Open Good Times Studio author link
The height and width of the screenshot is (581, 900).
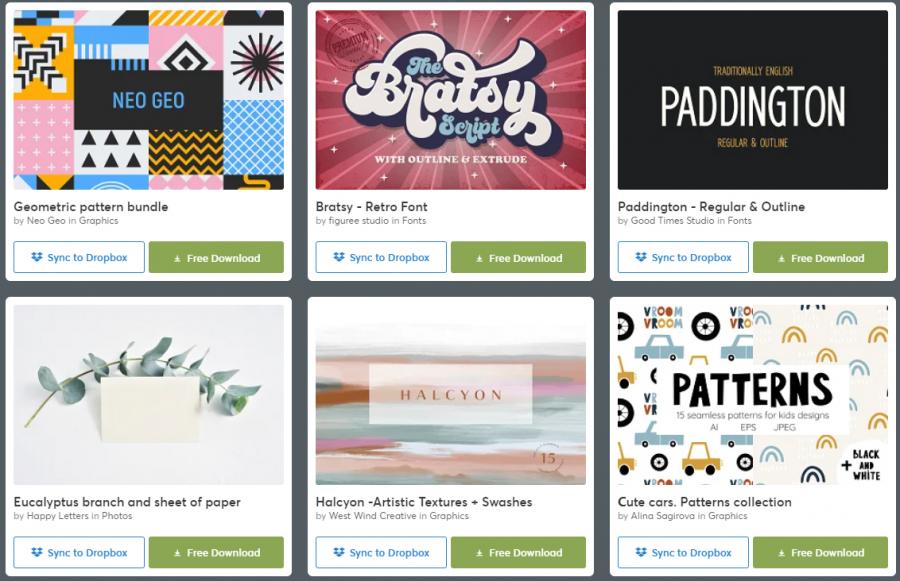[x=672, y=220]
